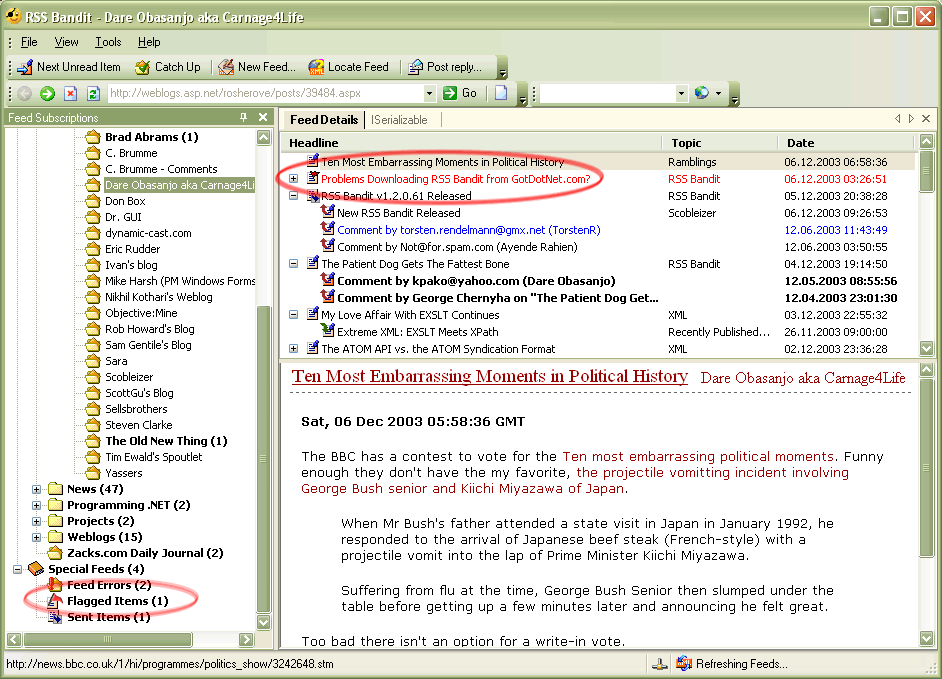The height and width of the screenshot is (679, 942).
Task: Click the Refreshing Feeds status icon
Action: tap(684, 663)
